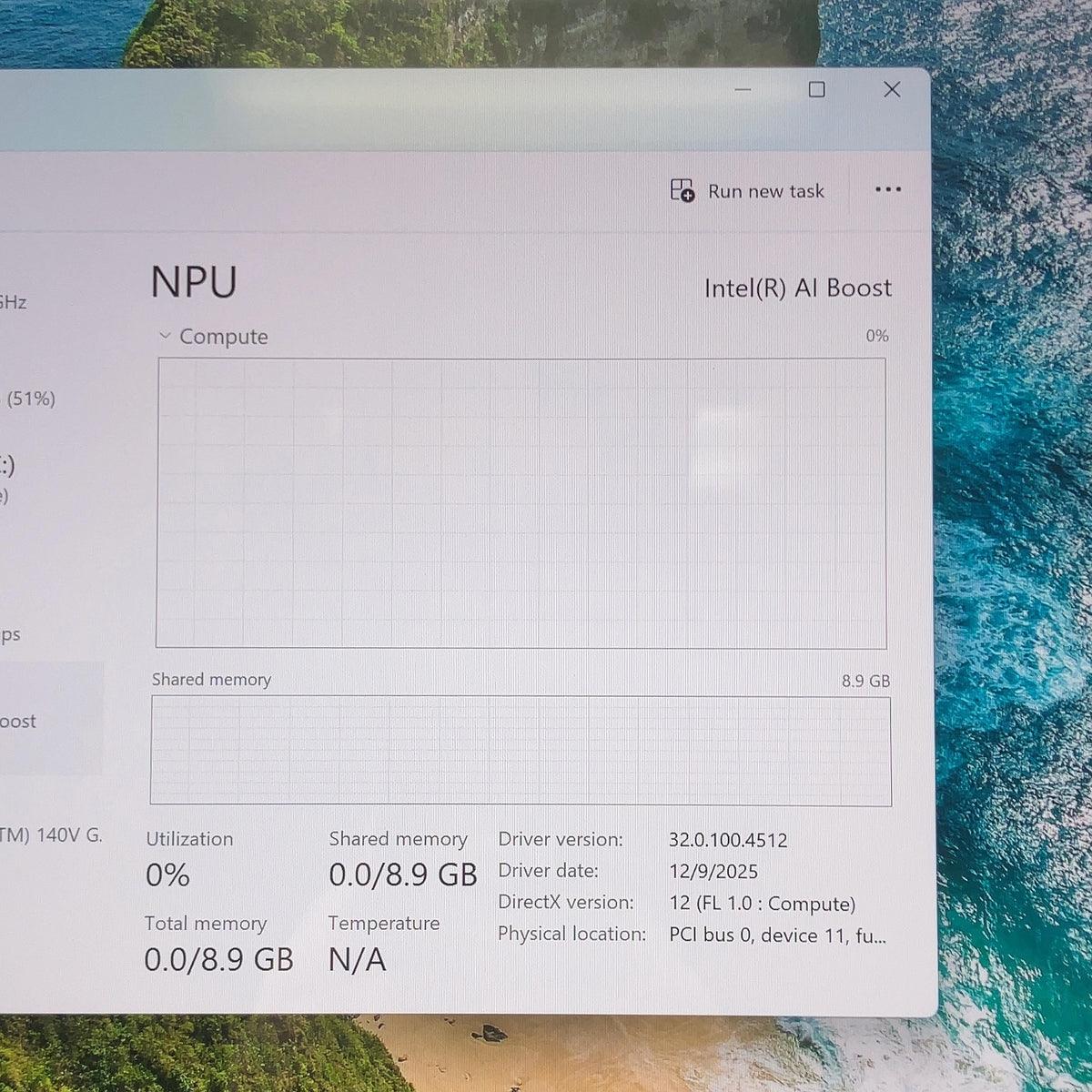Select the NPU page heading text
1092x1092 pixels.
pos(194,282)
